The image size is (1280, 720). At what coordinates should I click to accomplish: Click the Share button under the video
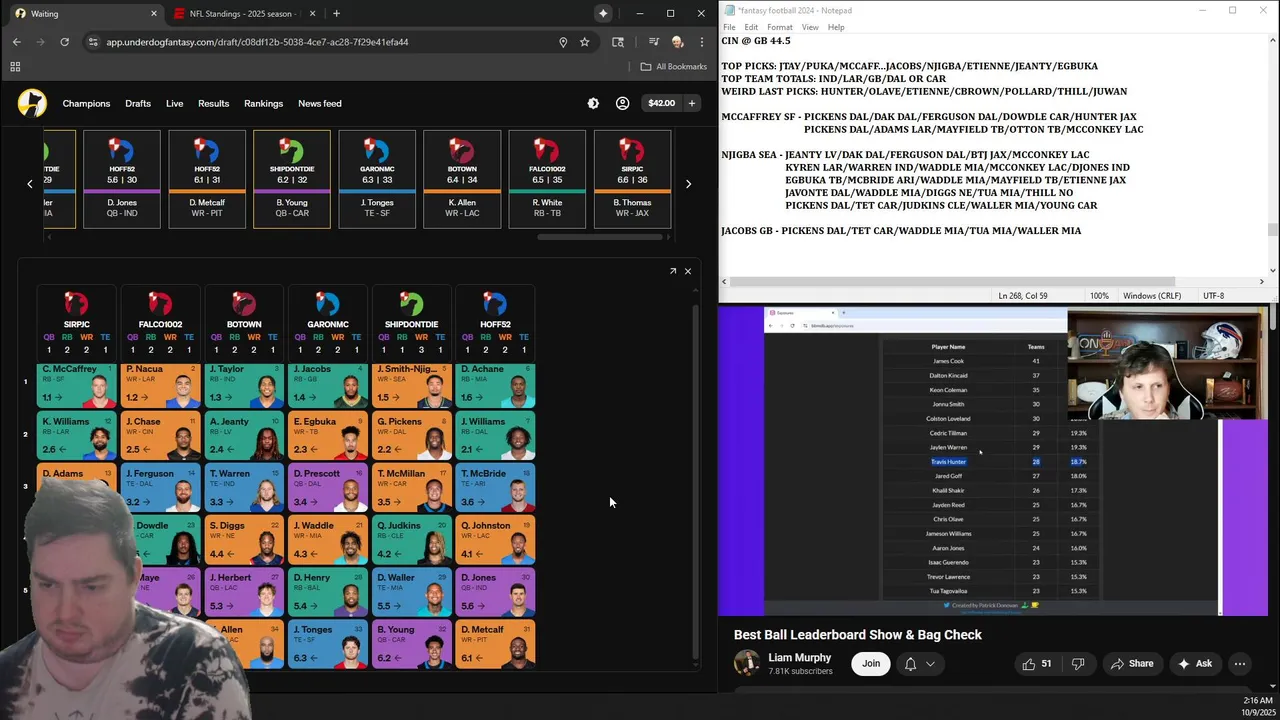(x=1132, y=664)
